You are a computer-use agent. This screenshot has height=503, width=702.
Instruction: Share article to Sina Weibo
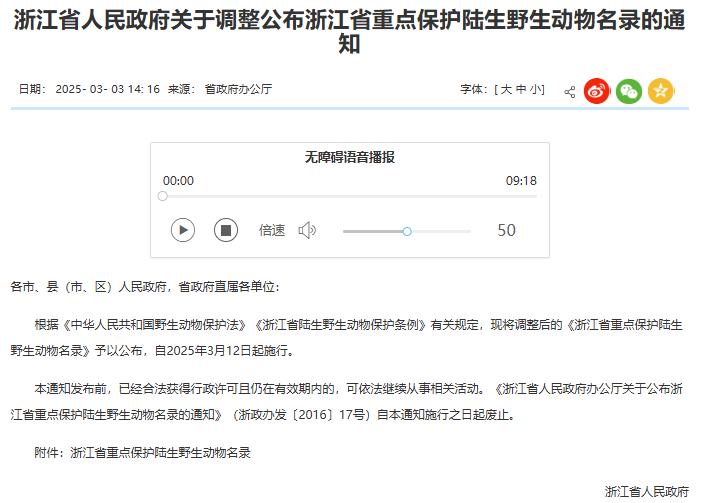tap(597, 91)
